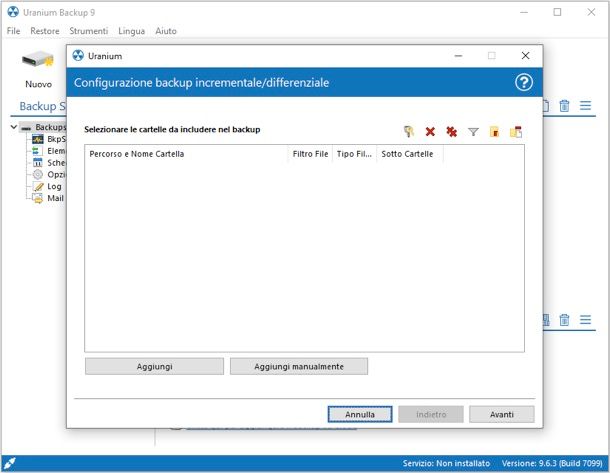Click the Nuovo drive icon in main window
The width and height of the screenshot is (610, 473).
click(x=38, y=60)
